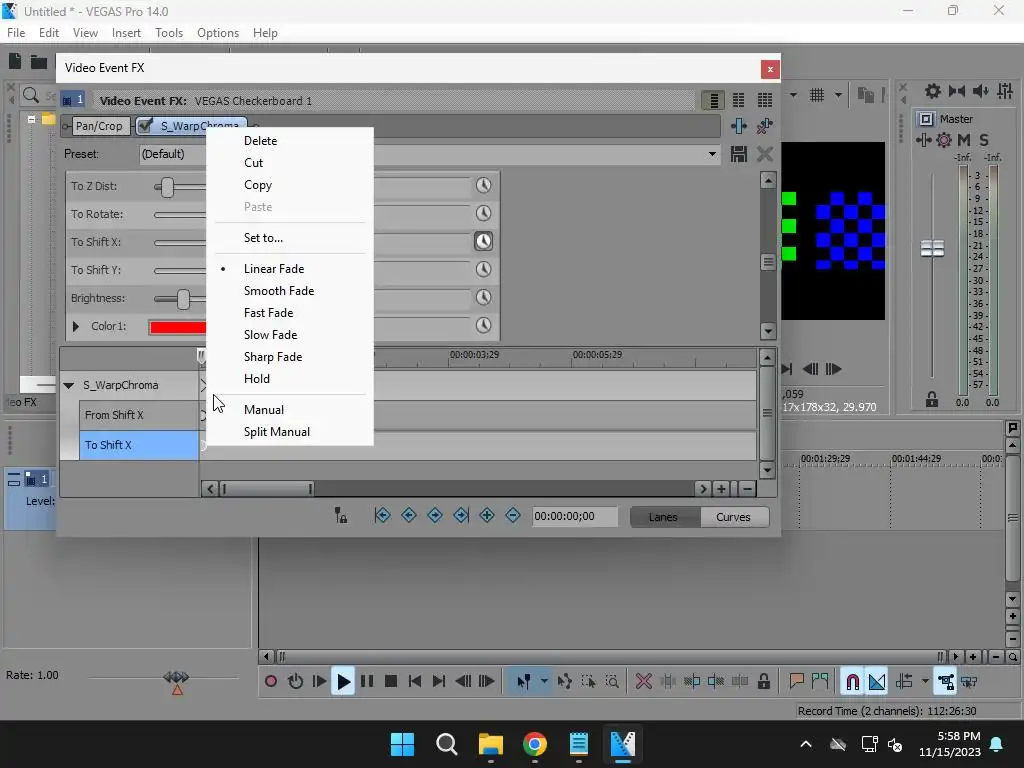Delete the selected keyframe
The width and height of the screenshot is (1024, 768).
tap(513, 516)
